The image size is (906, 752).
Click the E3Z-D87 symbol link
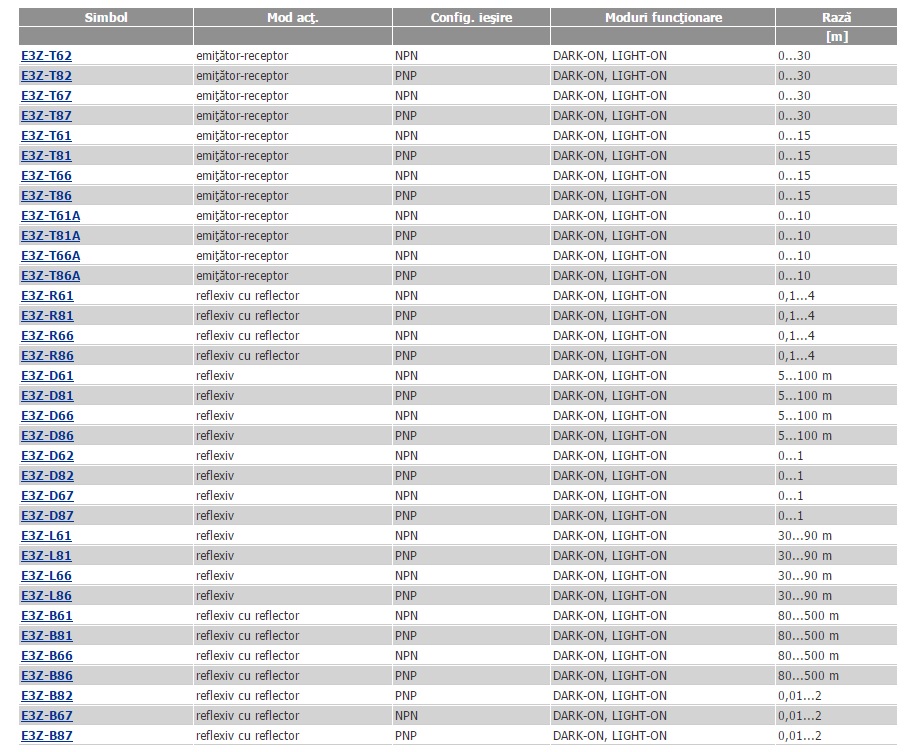click(47, 516)
